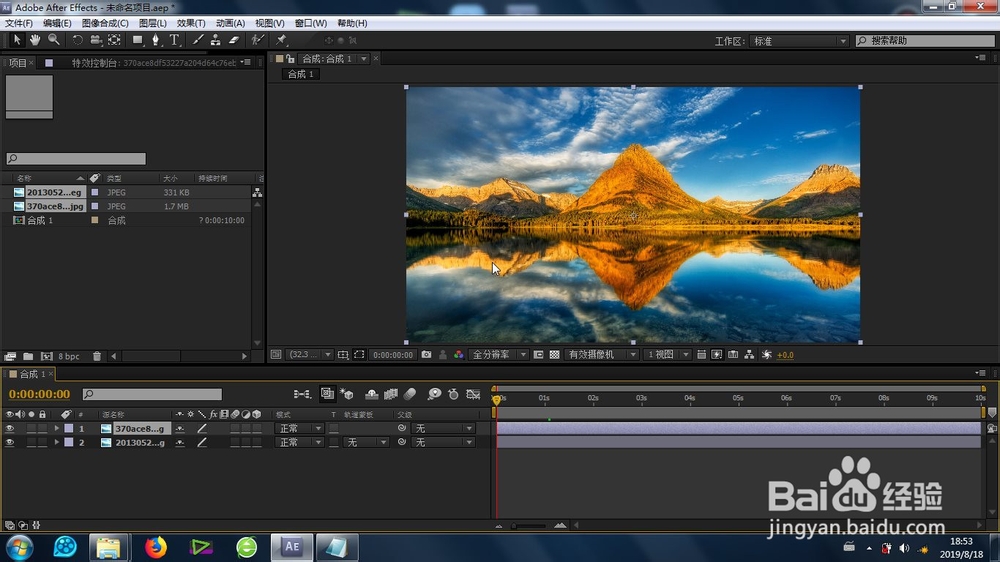
Task: Delete selected project item with trash icon
Action: pyautogui.click(x=97, y=356)
